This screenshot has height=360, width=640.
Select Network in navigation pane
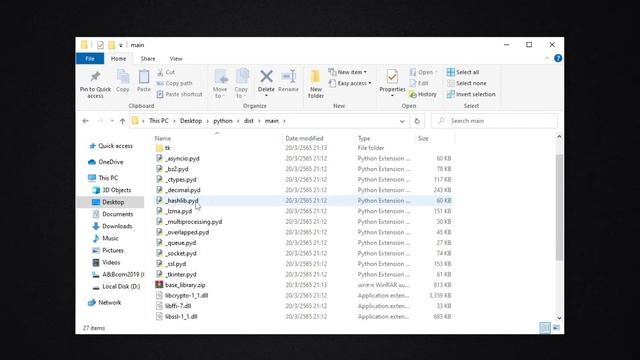(x=105, y=302)
